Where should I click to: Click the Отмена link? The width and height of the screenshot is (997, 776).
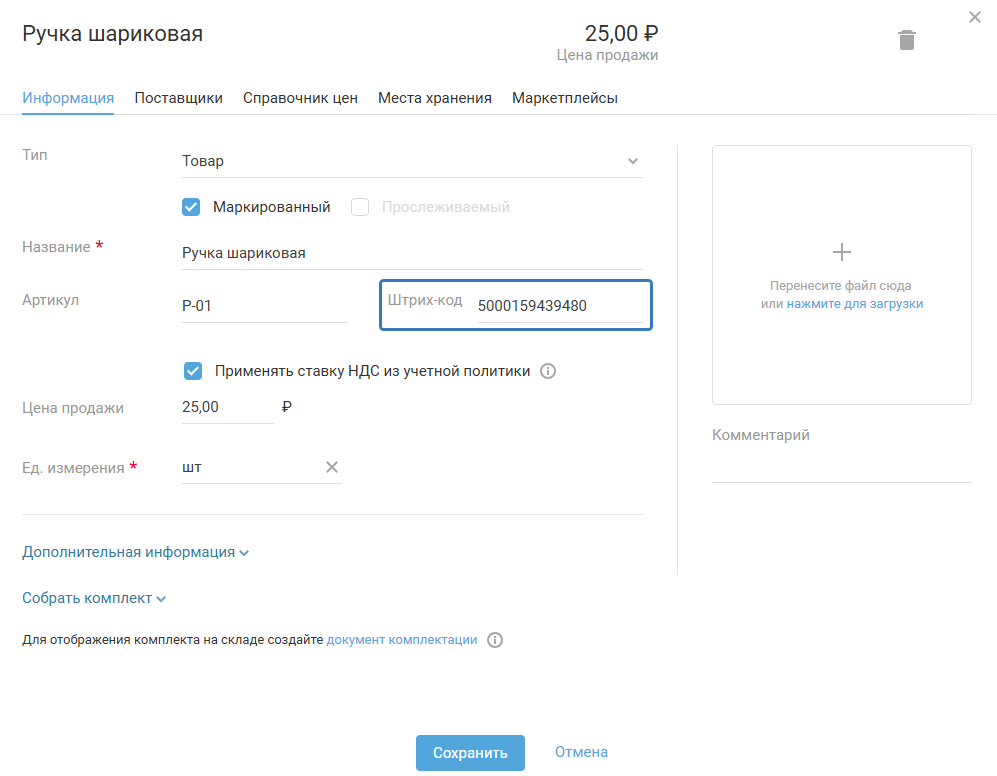point(581,752)
